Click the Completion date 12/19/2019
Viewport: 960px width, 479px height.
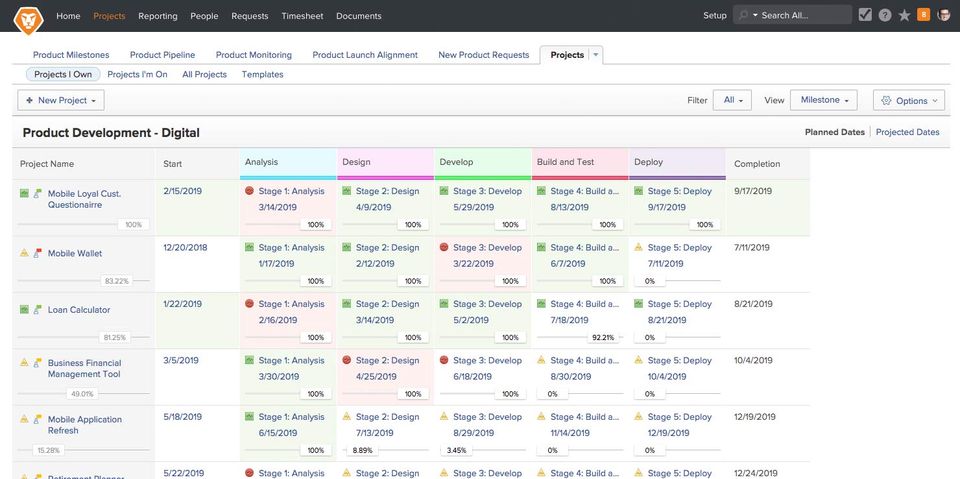point(755,417)
